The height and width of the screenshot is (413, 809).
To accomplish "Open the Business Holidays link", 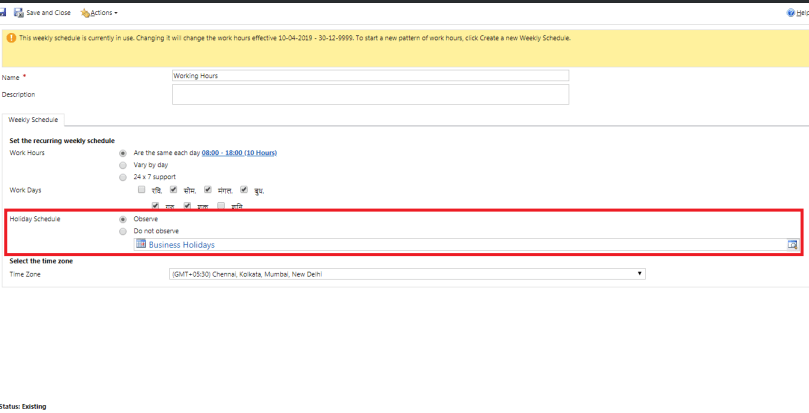I will 181,244.
